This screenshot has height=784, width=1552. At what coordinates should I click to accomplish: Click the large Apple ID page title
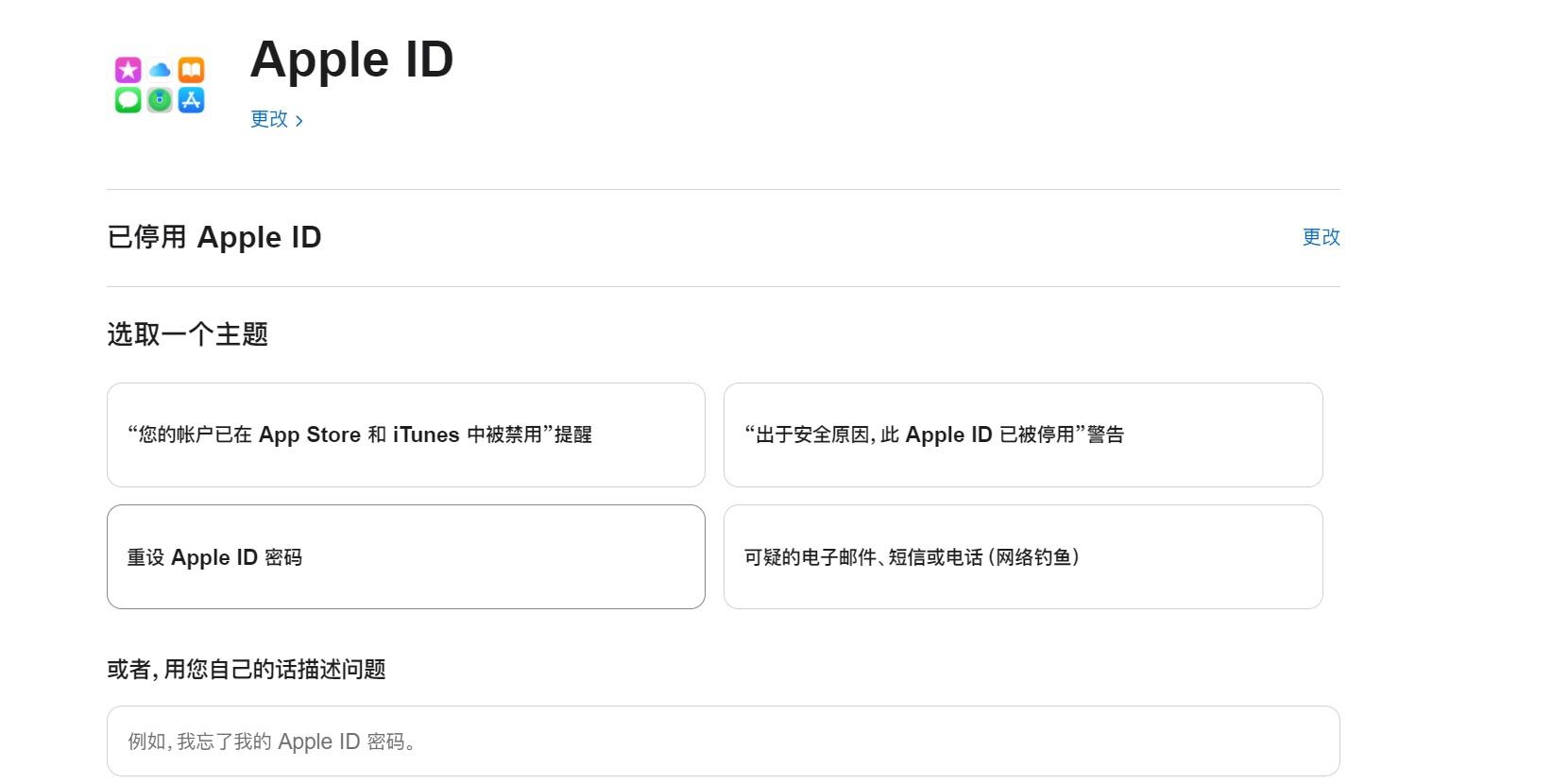pos(351,60)
